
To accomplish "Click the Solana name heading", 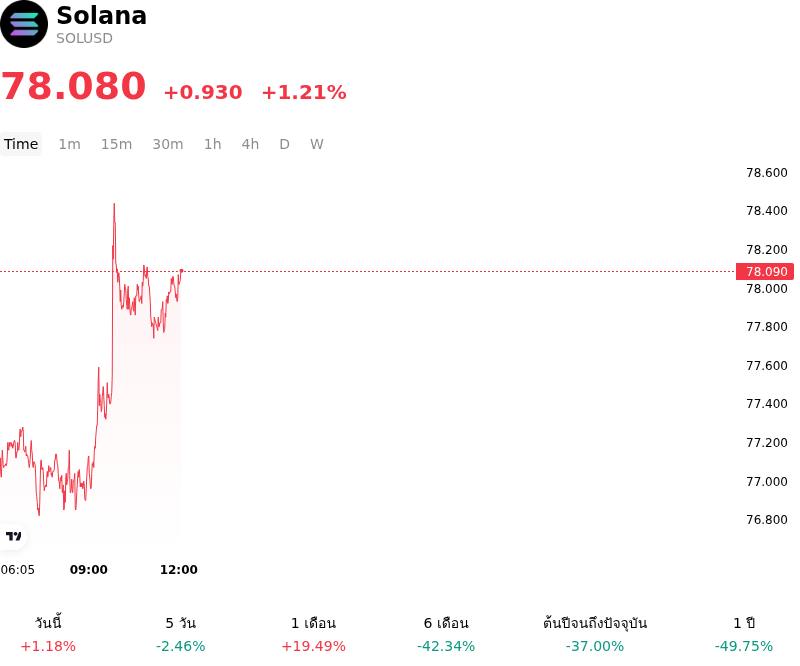I will pos(102,15).
